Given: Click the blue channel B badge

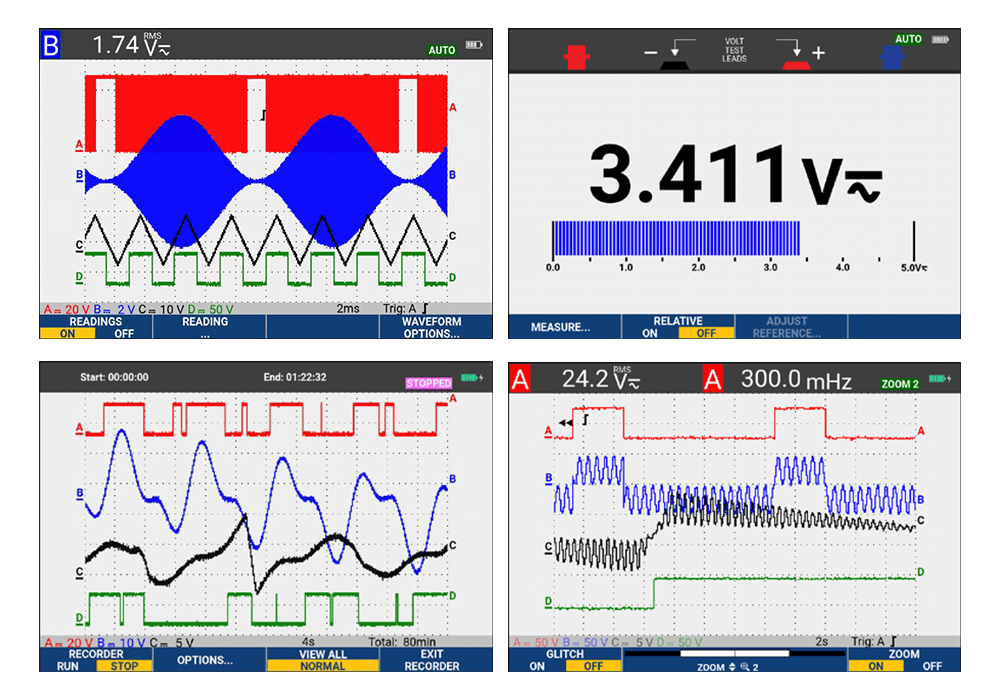Looking at the screenshot, I should point(50,44).
